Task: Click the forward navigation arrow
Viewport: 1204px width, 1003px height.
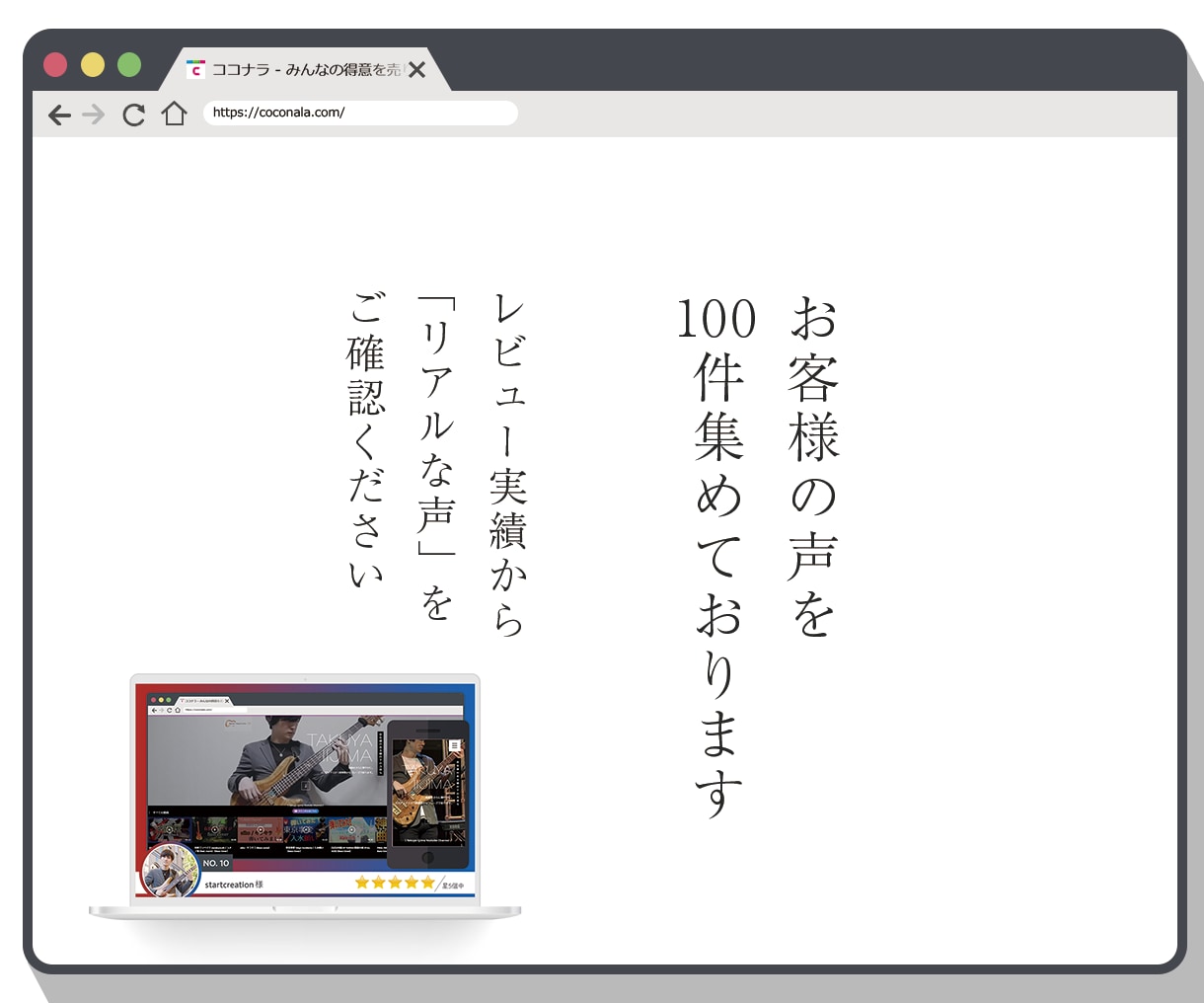Action: click(94, 115)
